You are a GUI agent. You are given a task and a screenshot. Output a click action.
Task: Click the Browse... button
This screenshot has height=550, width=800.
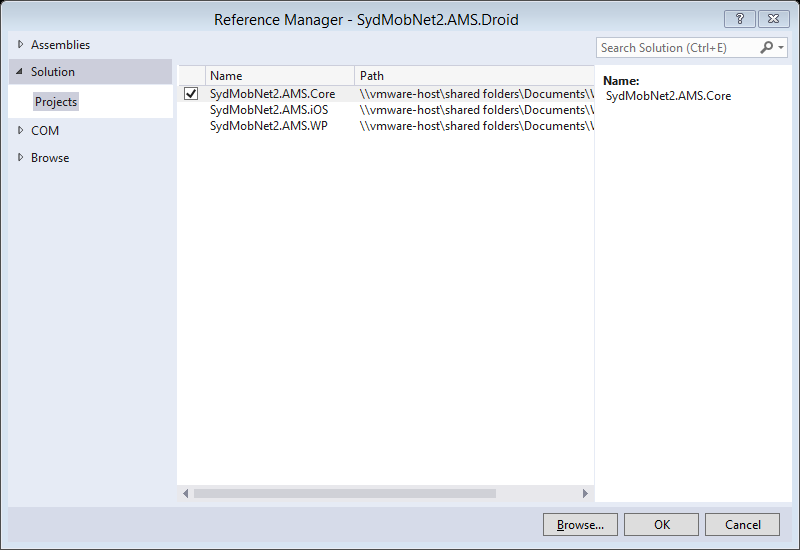pos(580,524)
